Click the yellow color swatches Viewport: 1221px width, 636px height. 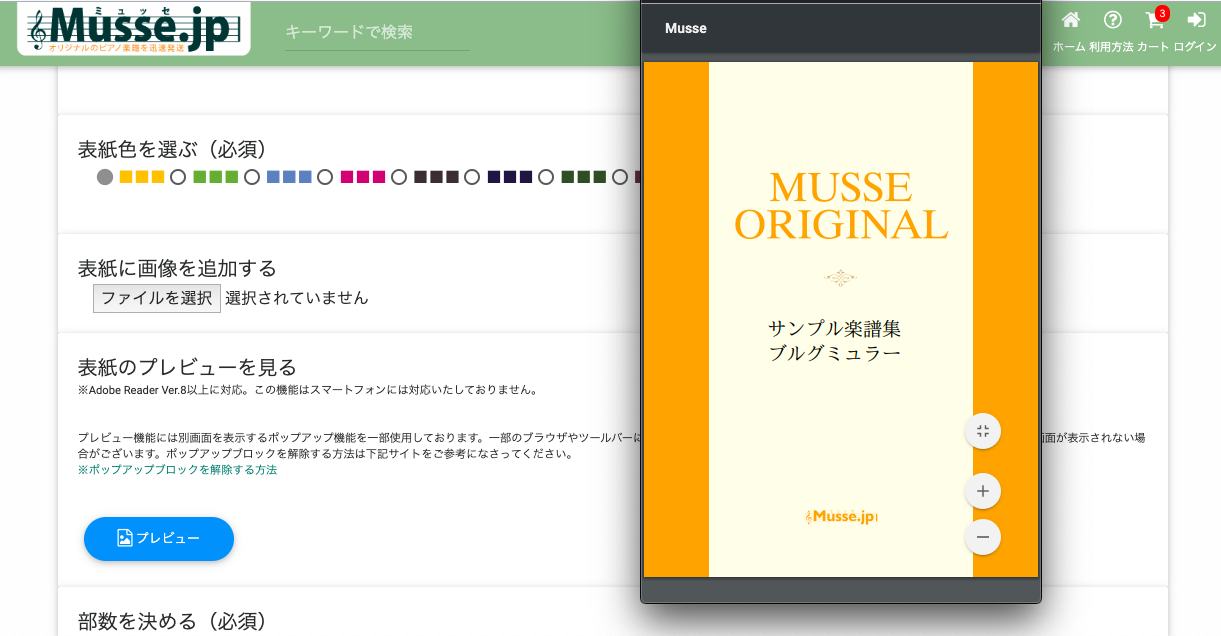[x=142, y=177]
